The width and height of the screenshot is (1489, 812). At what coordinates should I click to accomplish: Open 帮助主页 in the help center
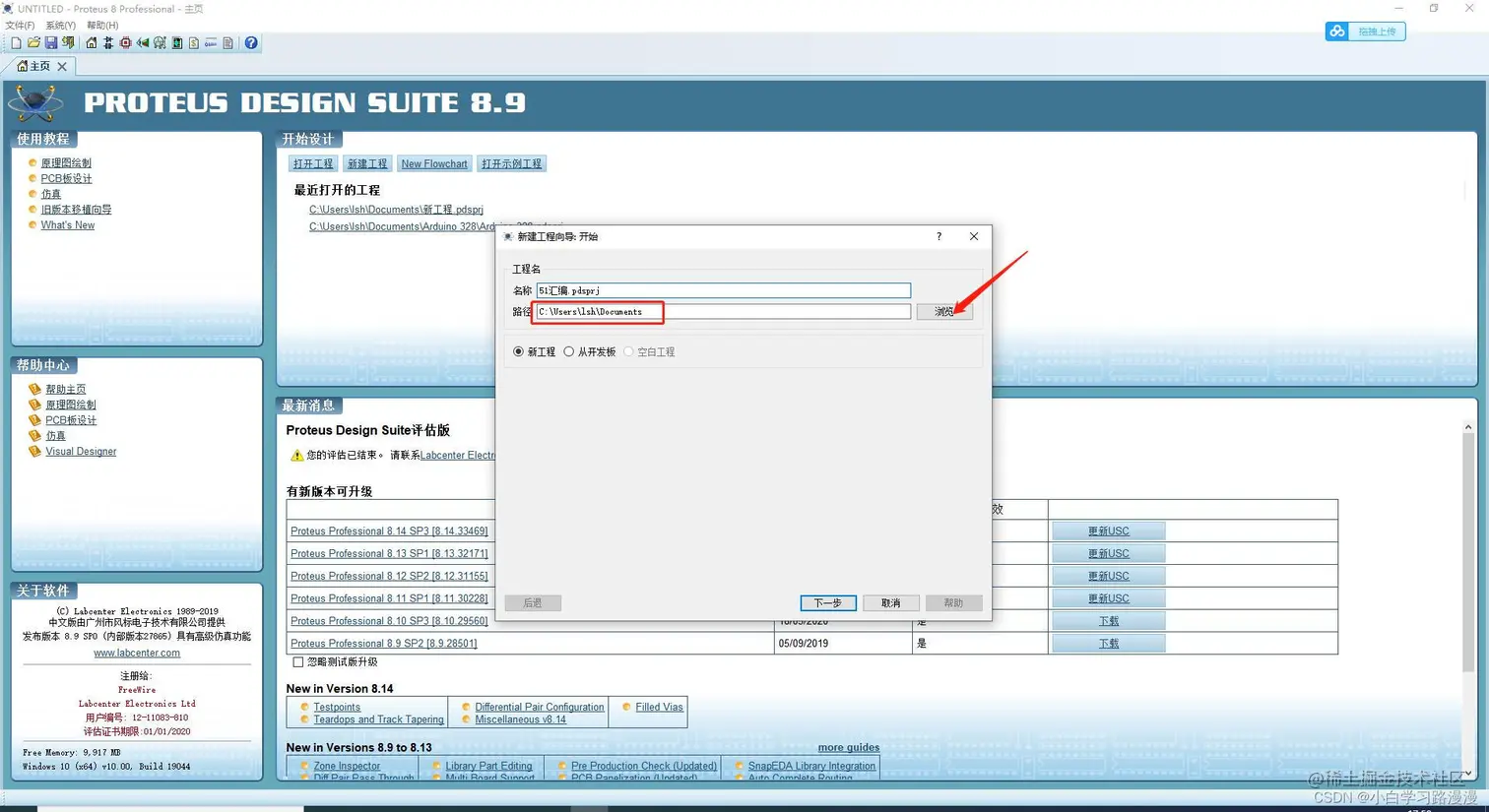point(65,390)
